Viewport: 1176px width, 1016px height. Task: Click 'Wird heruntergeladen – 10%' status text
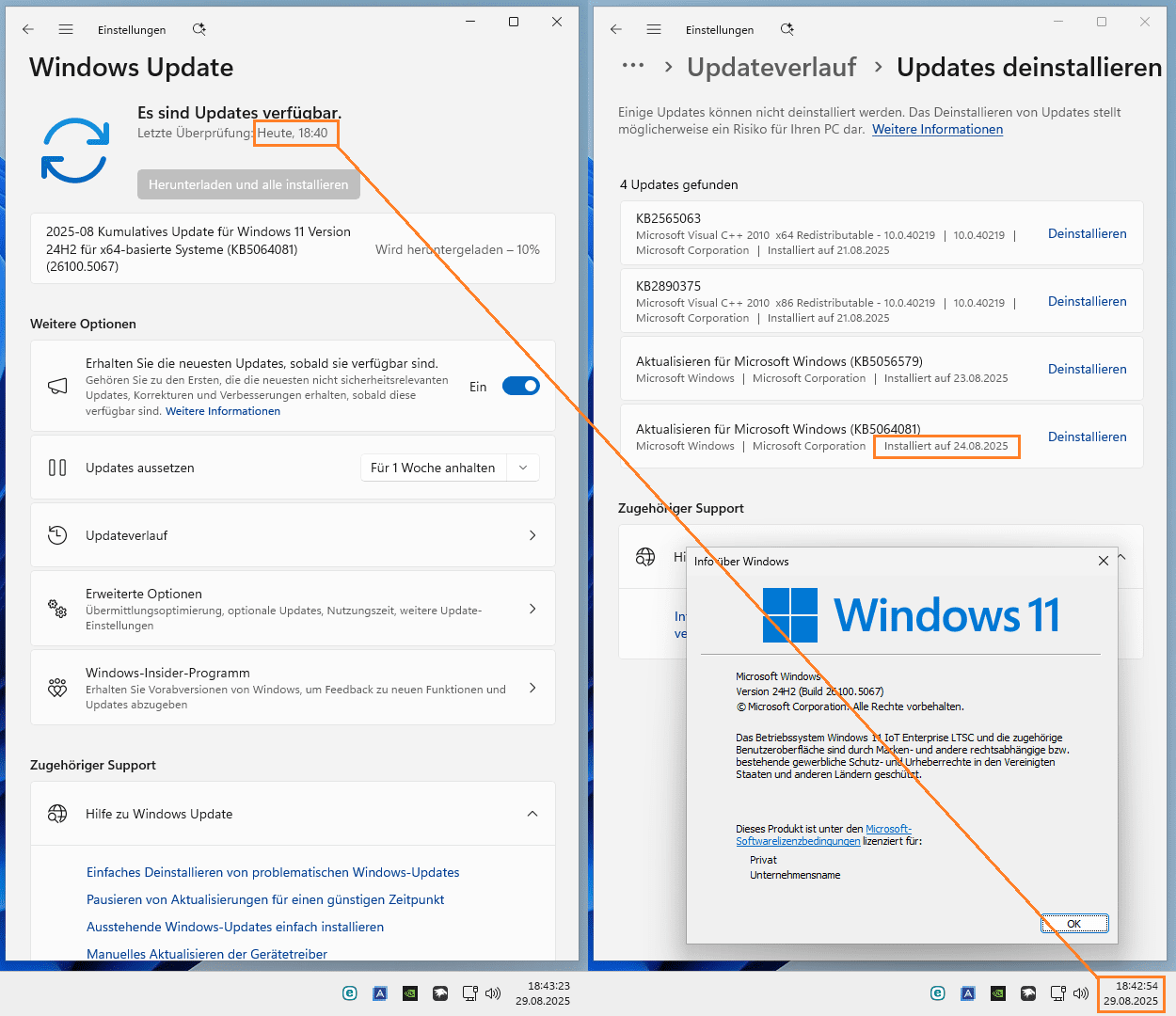click(457, 249)
